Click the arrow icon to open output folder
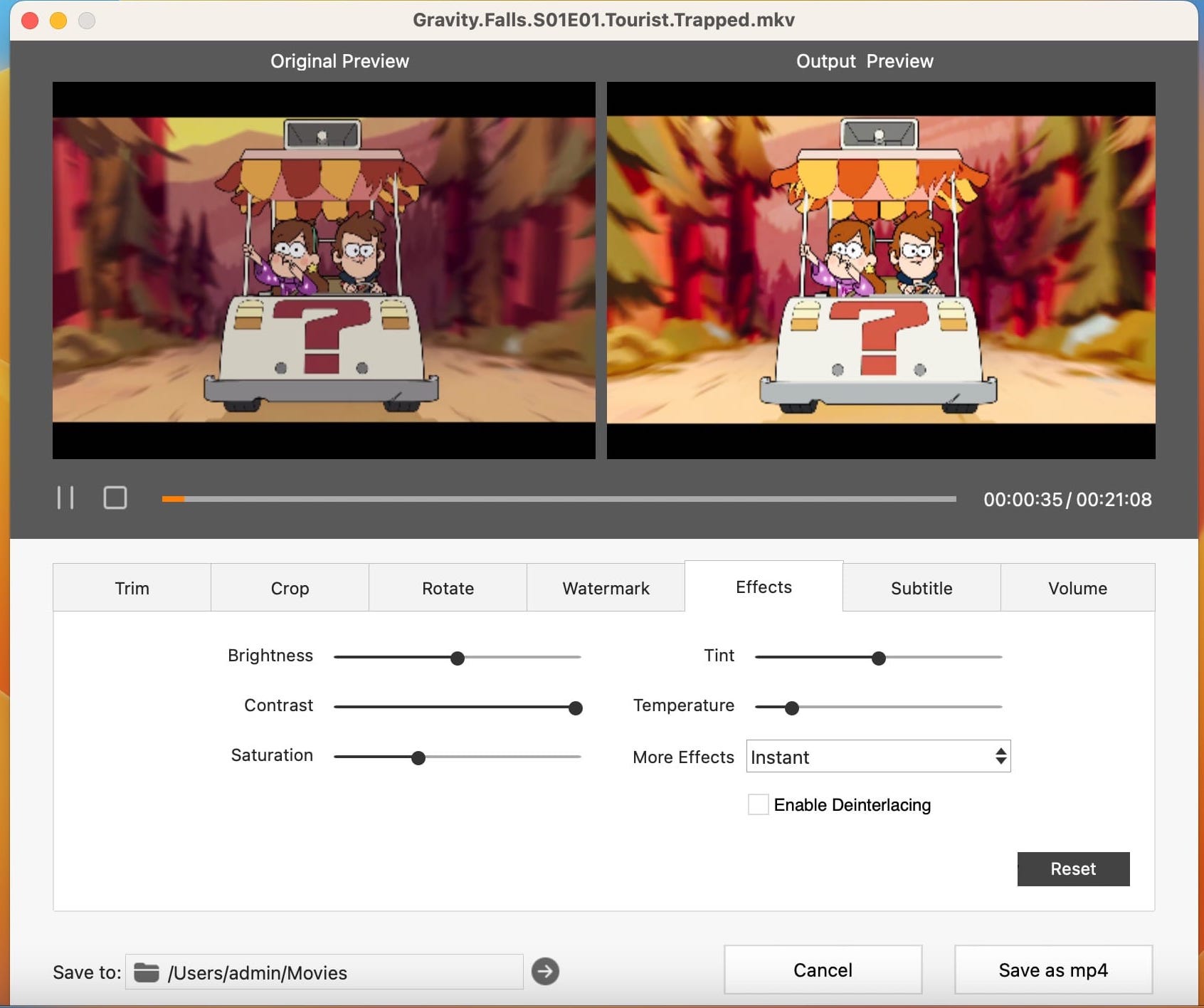This screenshot has width=1204, height=1008. [545, 971]
